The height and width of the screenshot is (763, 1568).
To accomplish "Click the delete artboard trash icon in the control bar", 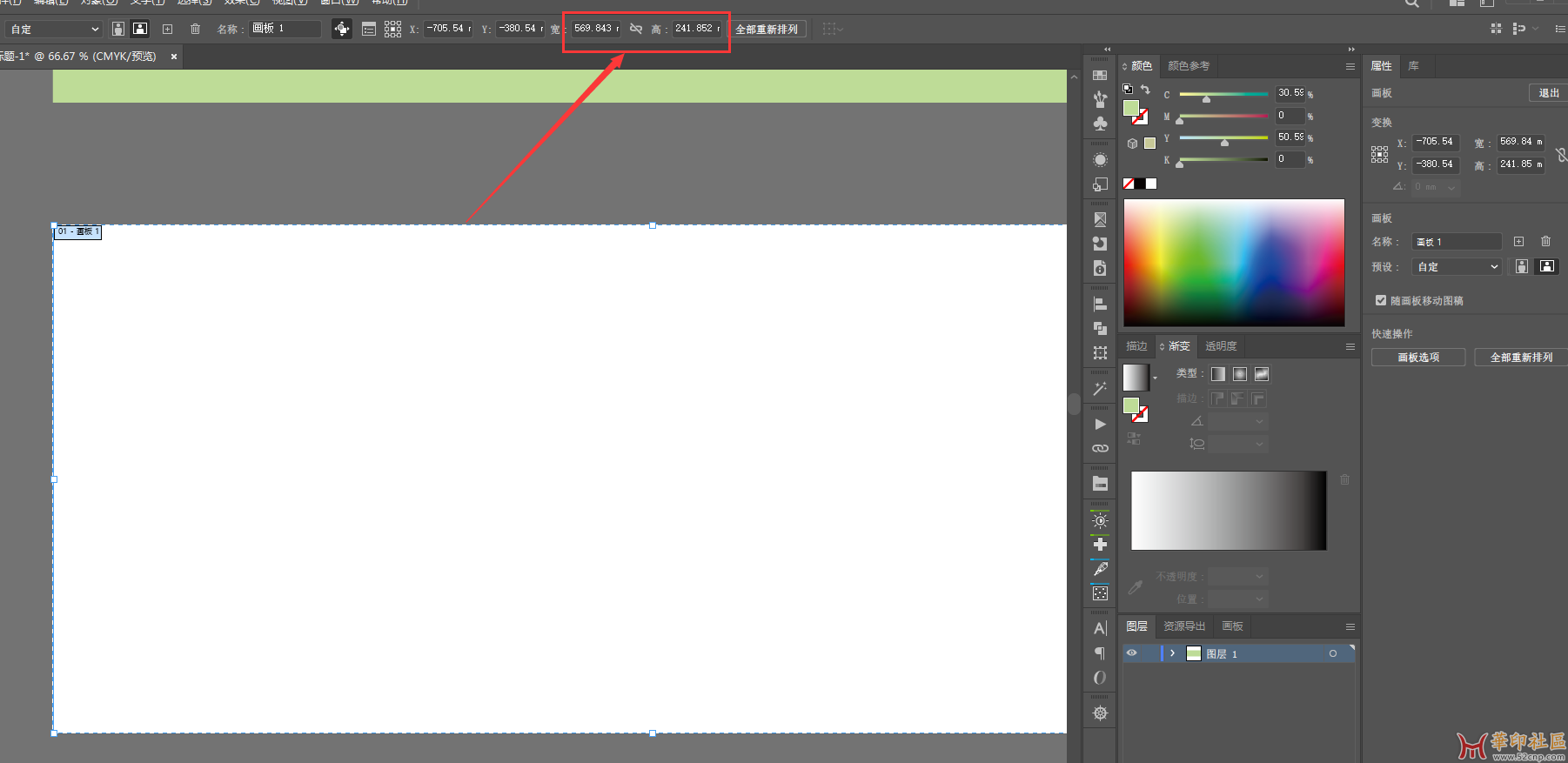I will point(195,29).
